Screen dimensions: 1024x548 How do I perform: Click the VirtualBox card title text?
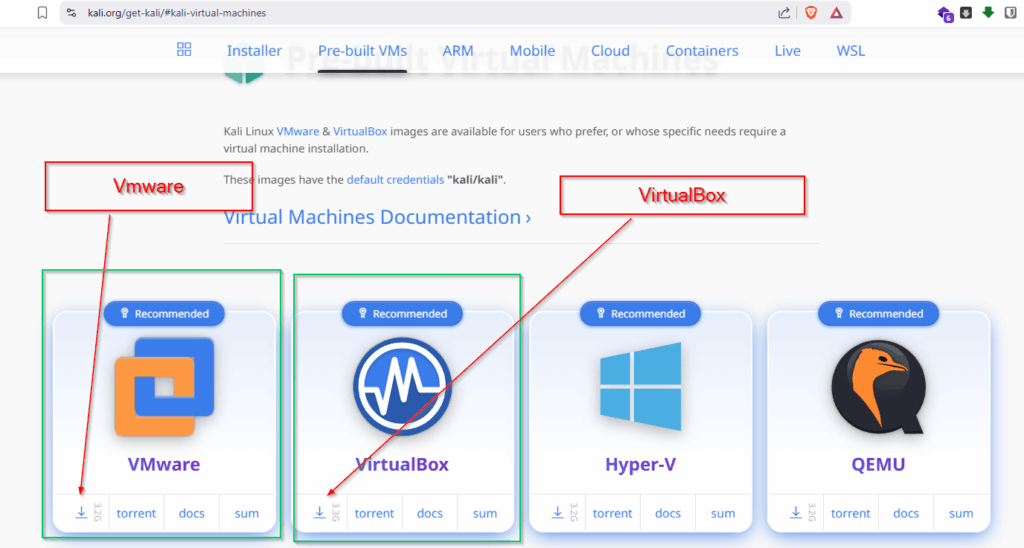[402, 464]
